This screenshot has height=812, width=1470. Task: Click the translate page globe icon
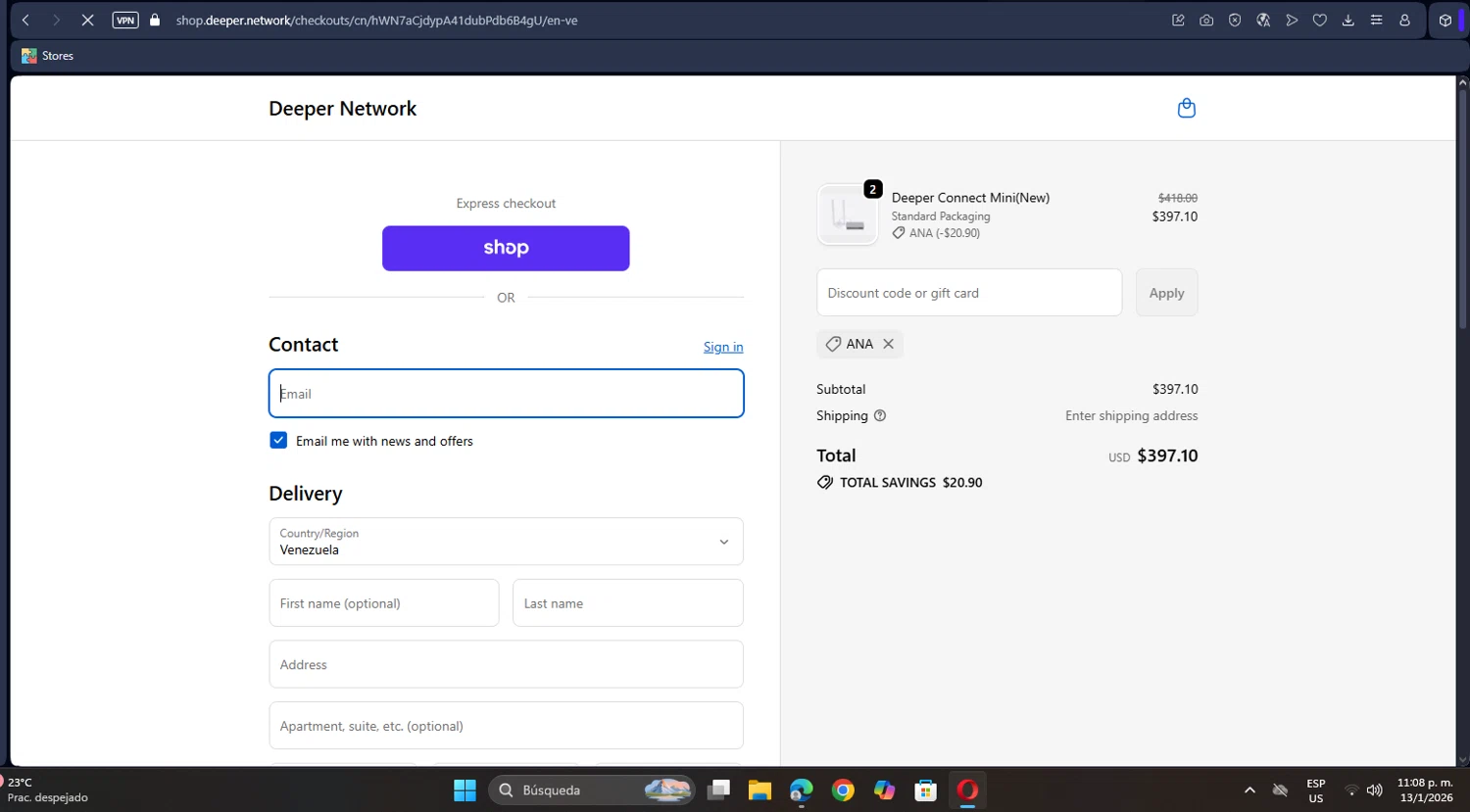coord(1263,20)
